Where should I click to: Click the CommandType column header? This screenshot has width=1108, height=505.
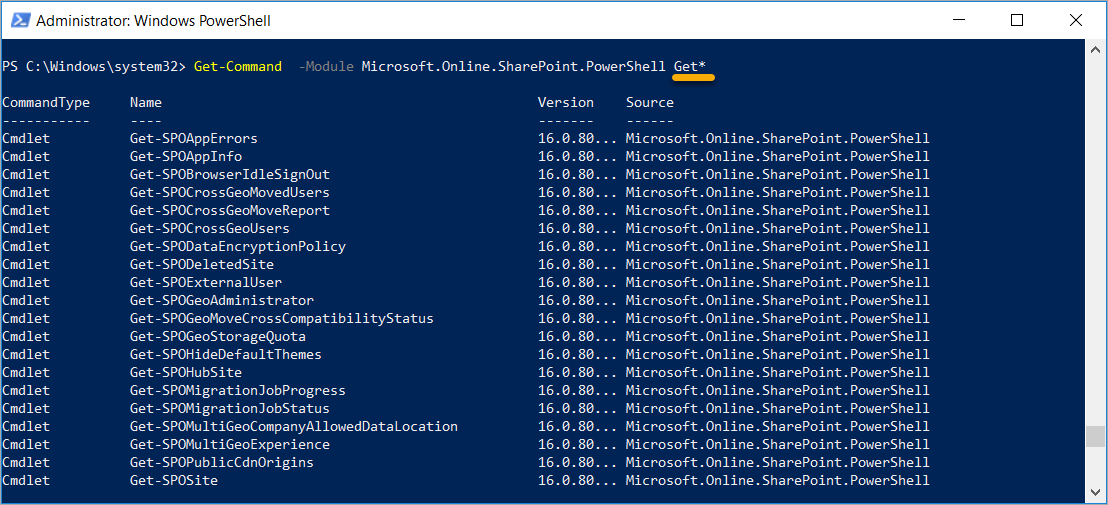(x=46, y=102)
